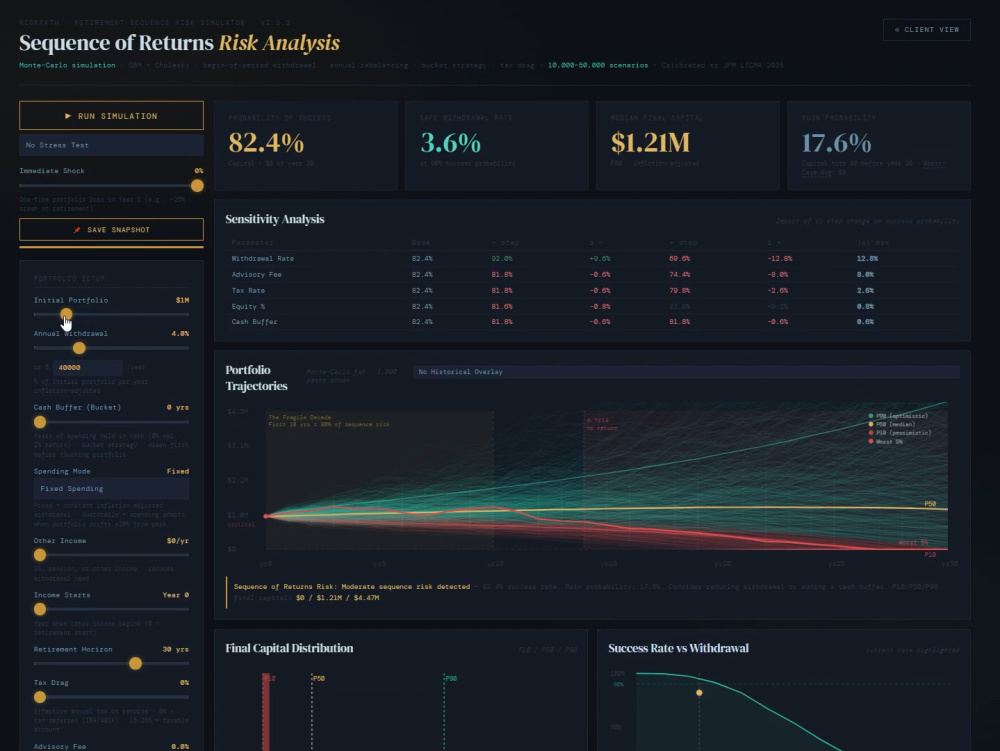Viewport: 1000px width, 751px height.
Task: Click the 17.6% ruin probability value
Action: tap(836, 142)
